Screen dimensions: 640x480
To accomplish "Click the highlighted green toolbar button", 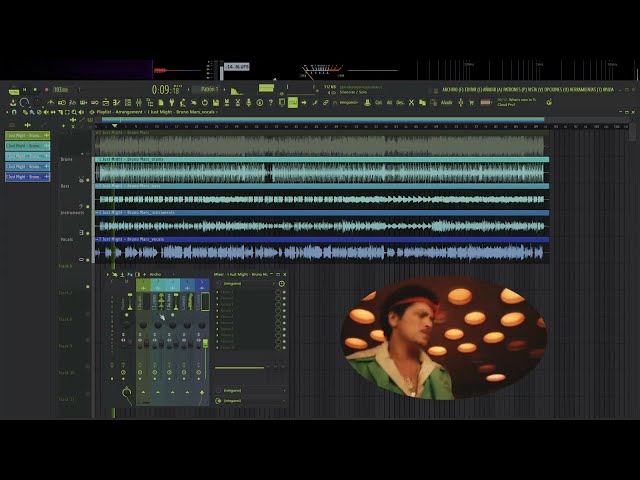I will [x=293, y=102].
